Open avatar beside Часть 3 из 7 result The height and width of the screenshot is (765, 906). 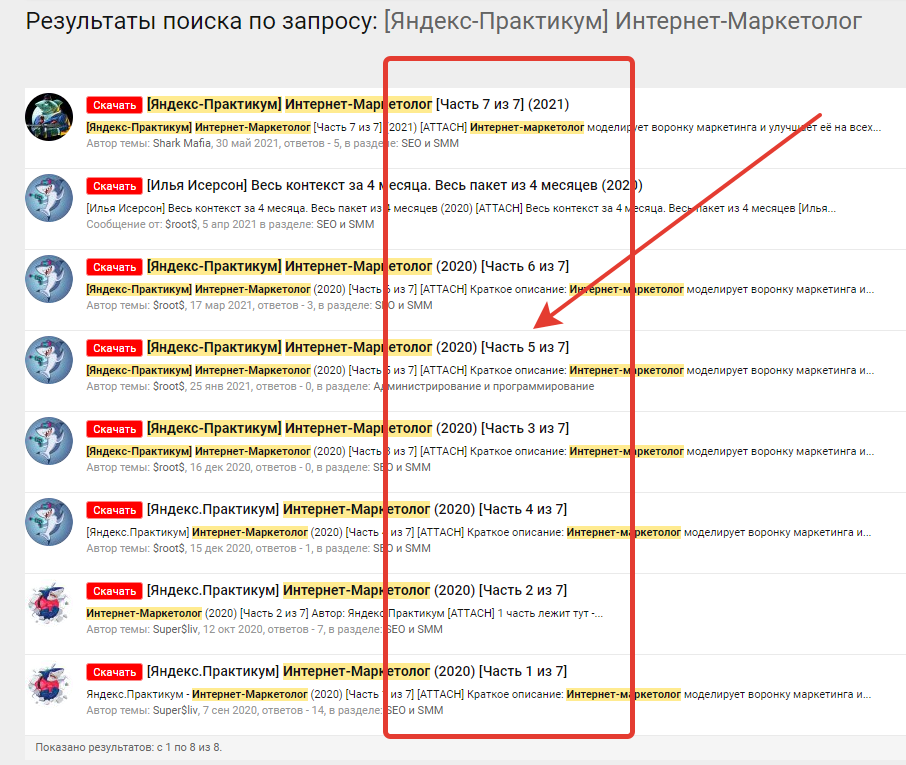49,441
